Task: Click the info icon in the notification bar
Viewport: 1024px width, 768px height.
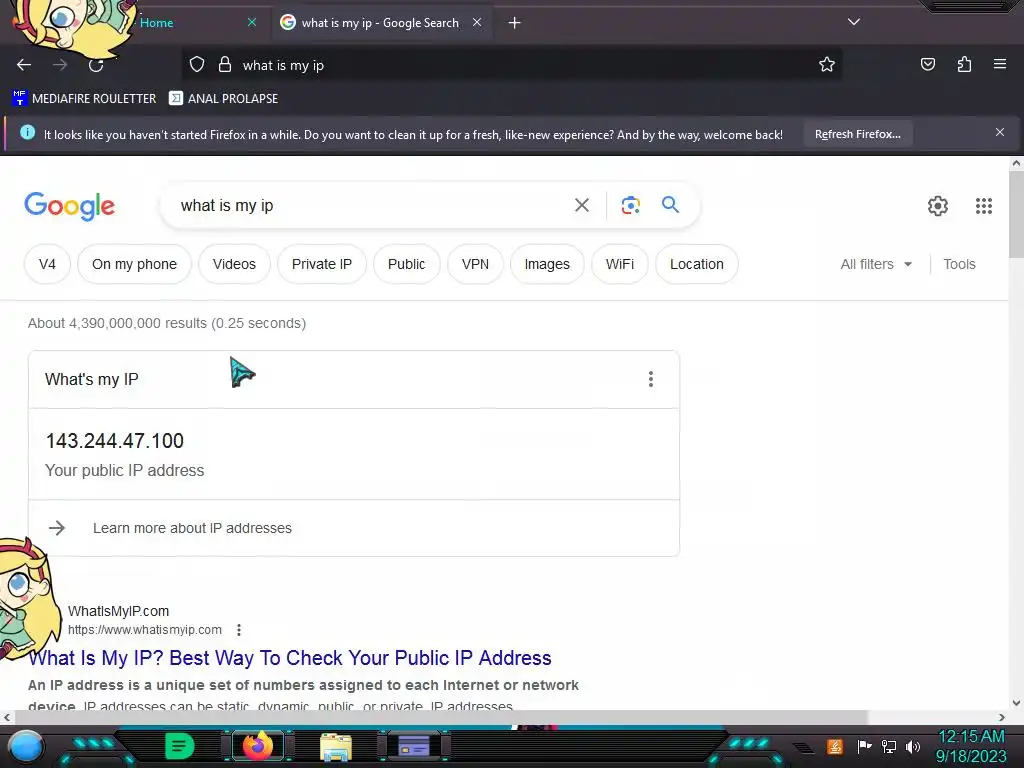Action: (x=27, y=133)
